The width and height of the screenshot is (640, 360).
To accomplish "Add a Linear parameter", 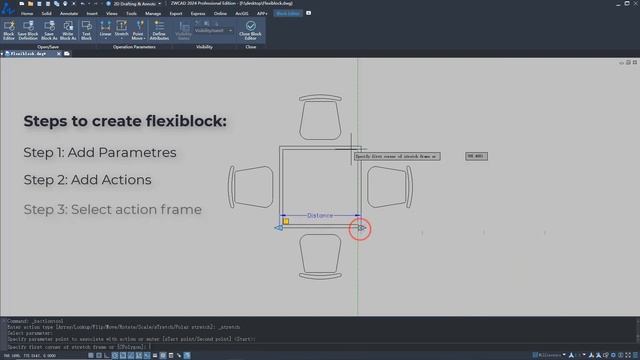I will (105, 29).
